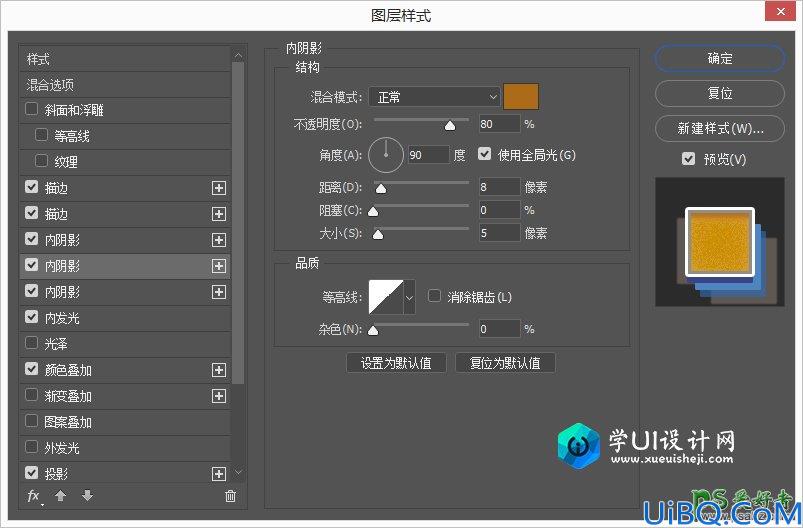Click the 不透明度(O) opacity slider handle
The image size is (803, 528).
(450, 125)
